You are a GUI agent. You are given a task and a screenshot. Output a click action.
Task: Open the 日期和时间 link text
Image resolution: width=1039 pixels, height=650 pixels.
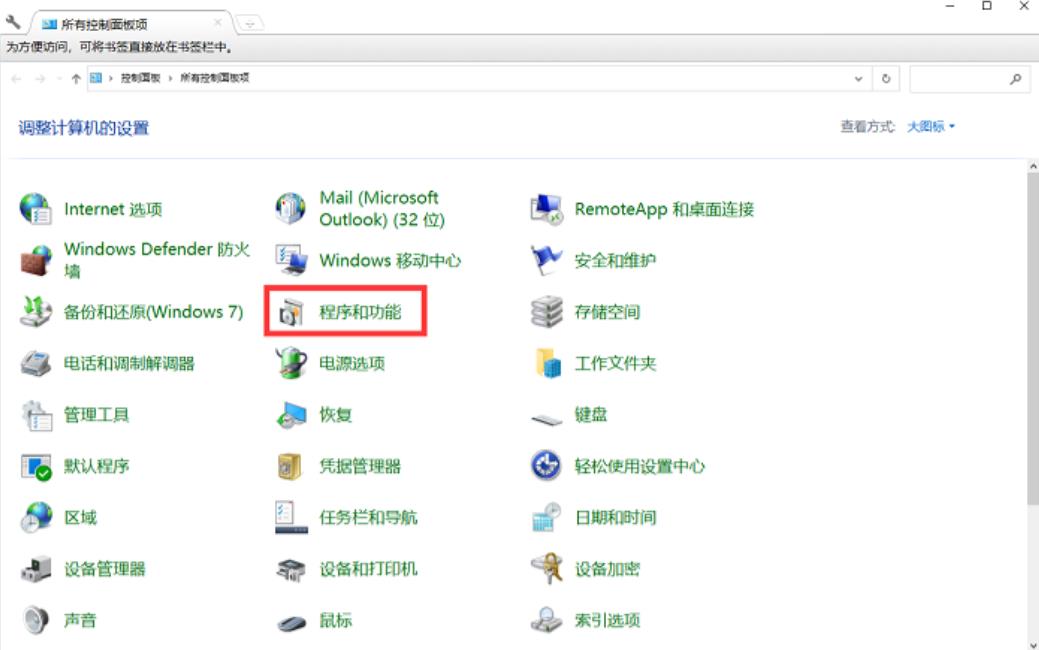pyautogui.click(x=616, y=517)
